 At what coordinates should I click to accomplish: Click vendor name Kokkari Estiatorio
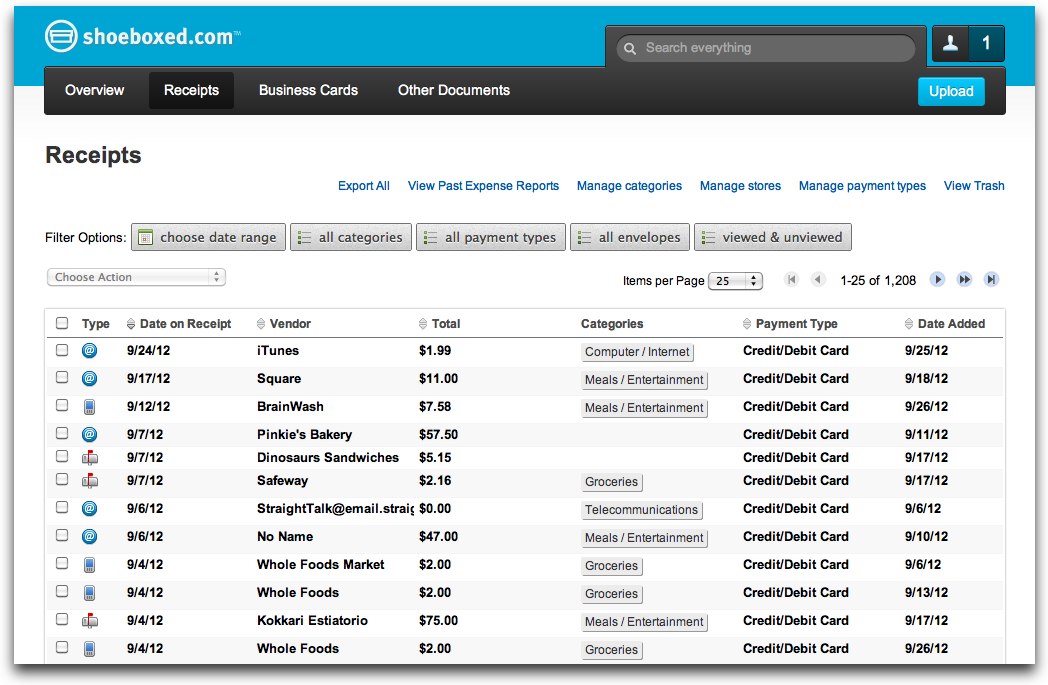312,620
